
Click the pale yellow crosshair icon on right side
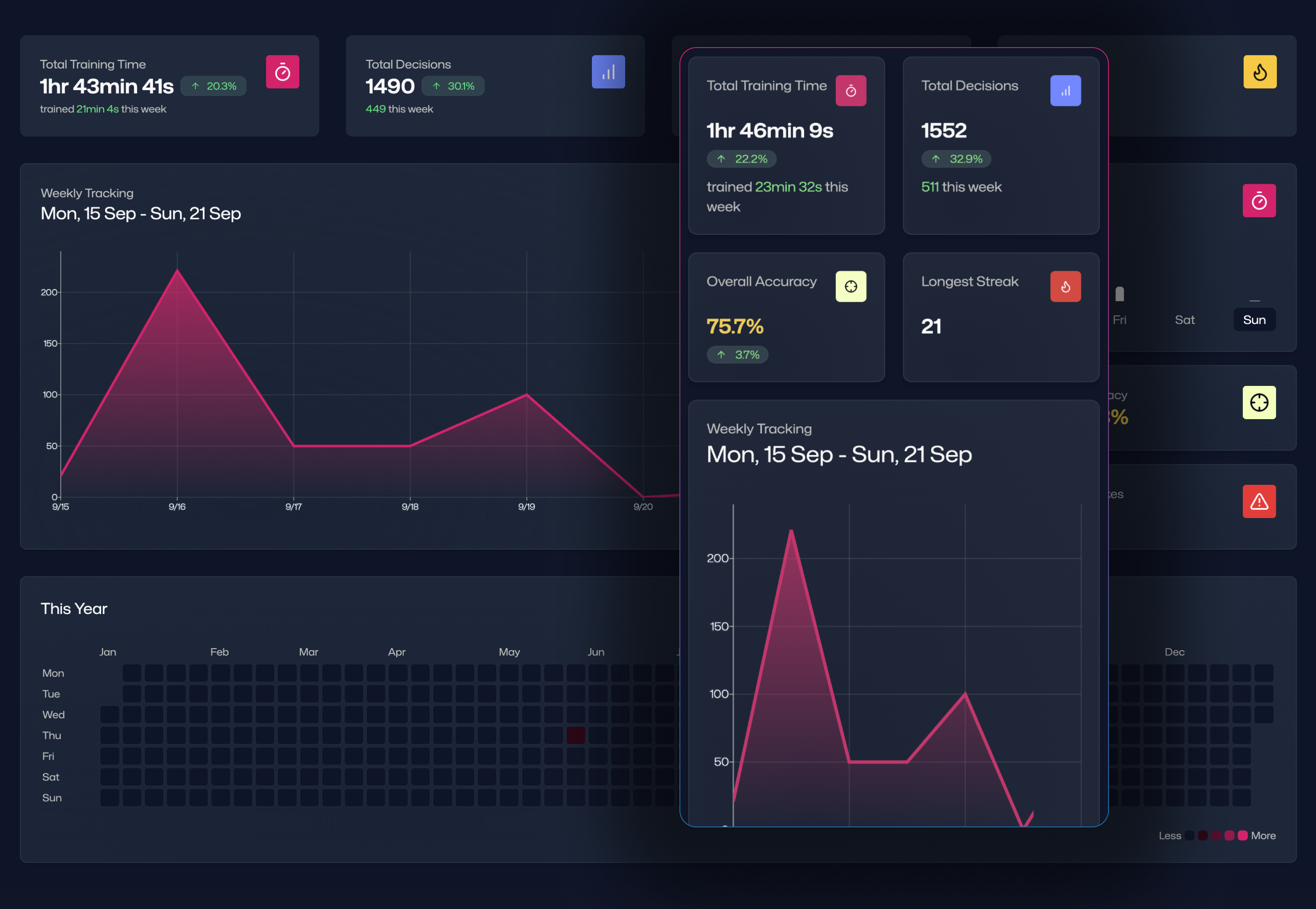tap(1259, 403)
